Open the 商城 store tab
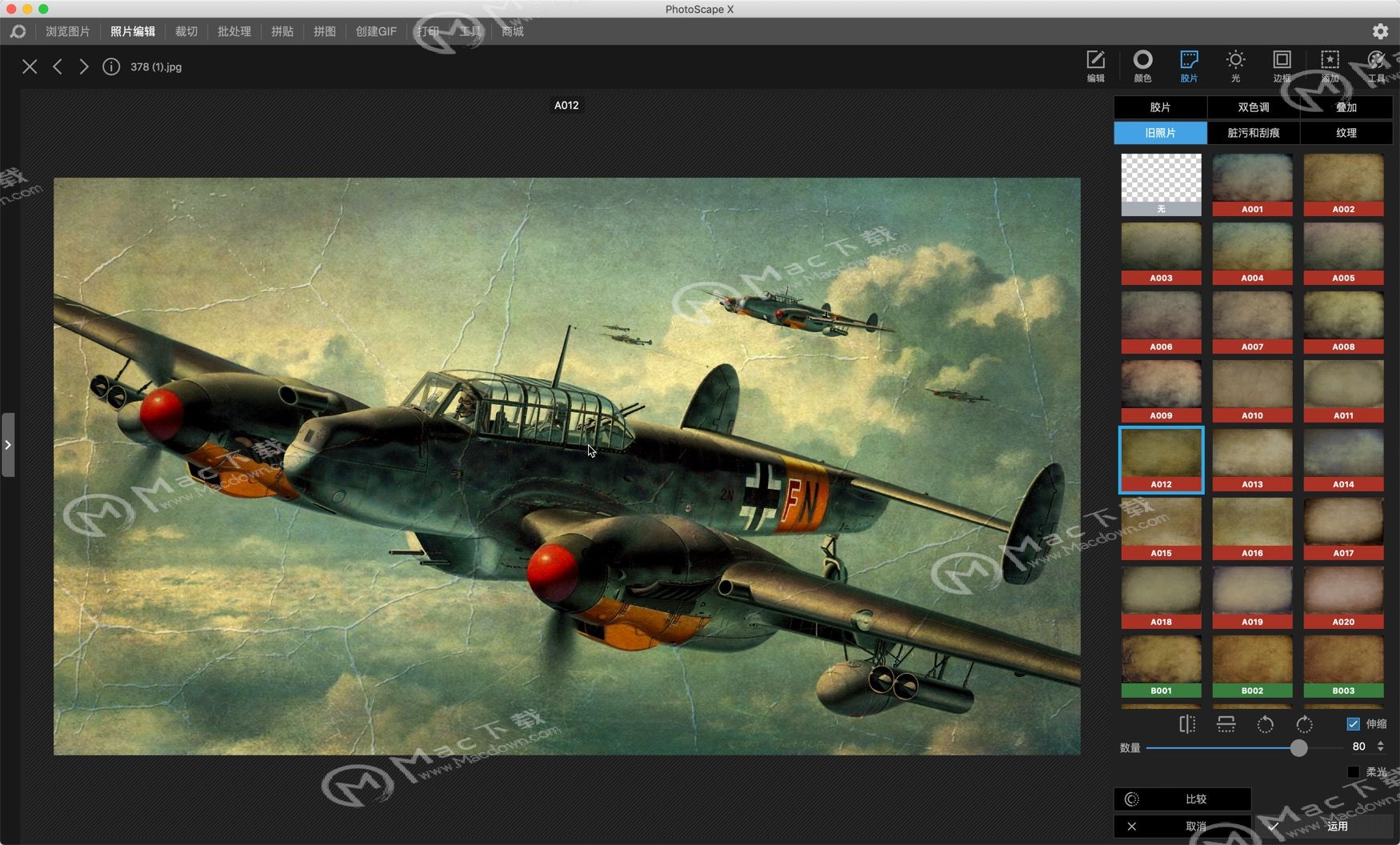 pyautogui.click(x=513, y=31)
